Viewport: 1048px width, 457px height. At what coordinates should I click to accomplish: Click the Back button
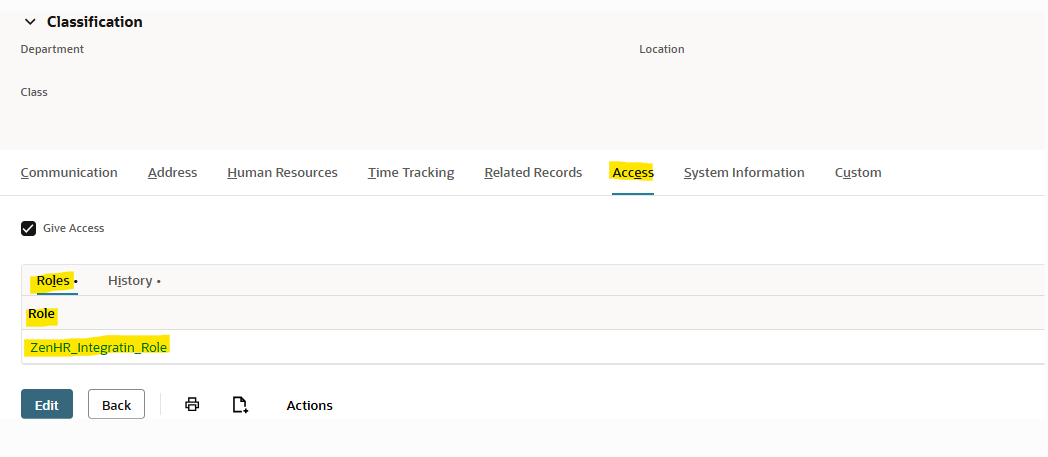point(116,405)
